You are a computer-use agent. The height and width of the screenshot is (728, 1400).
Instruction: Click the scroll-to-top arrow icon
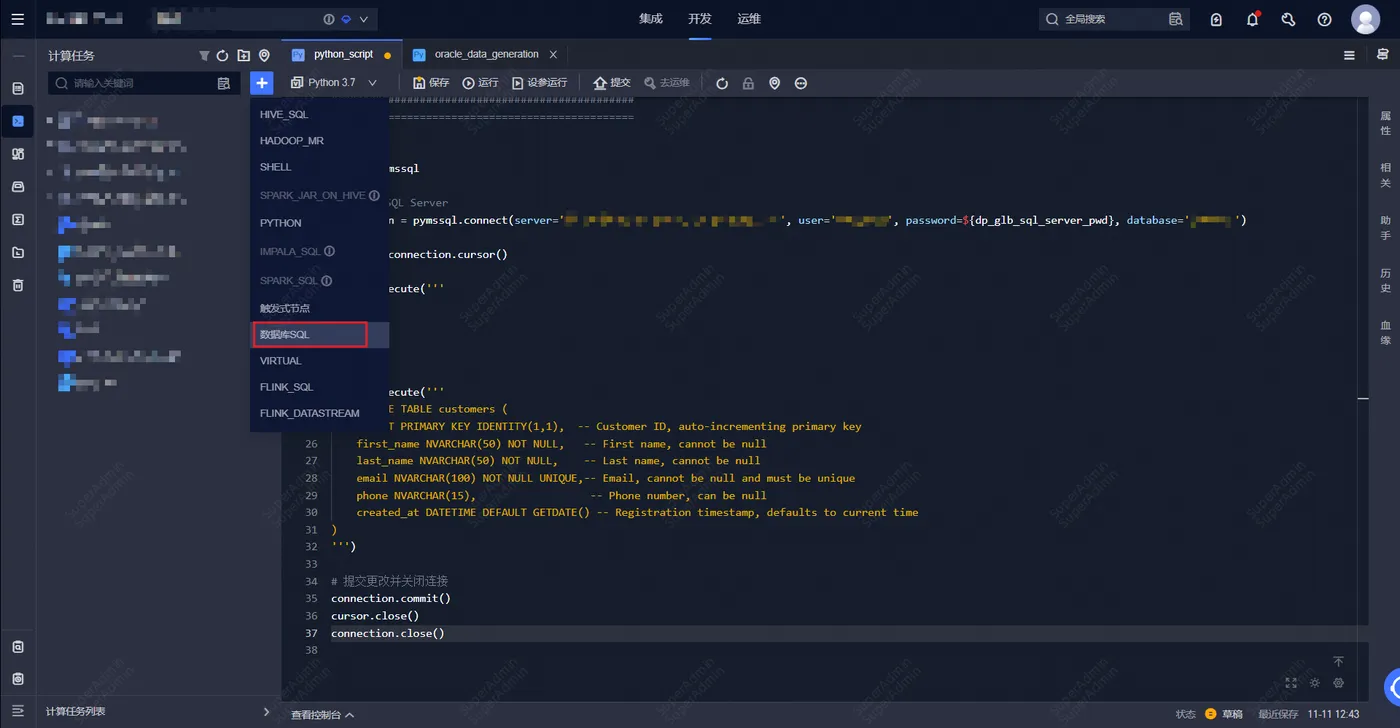click(x=1339, y=662)
